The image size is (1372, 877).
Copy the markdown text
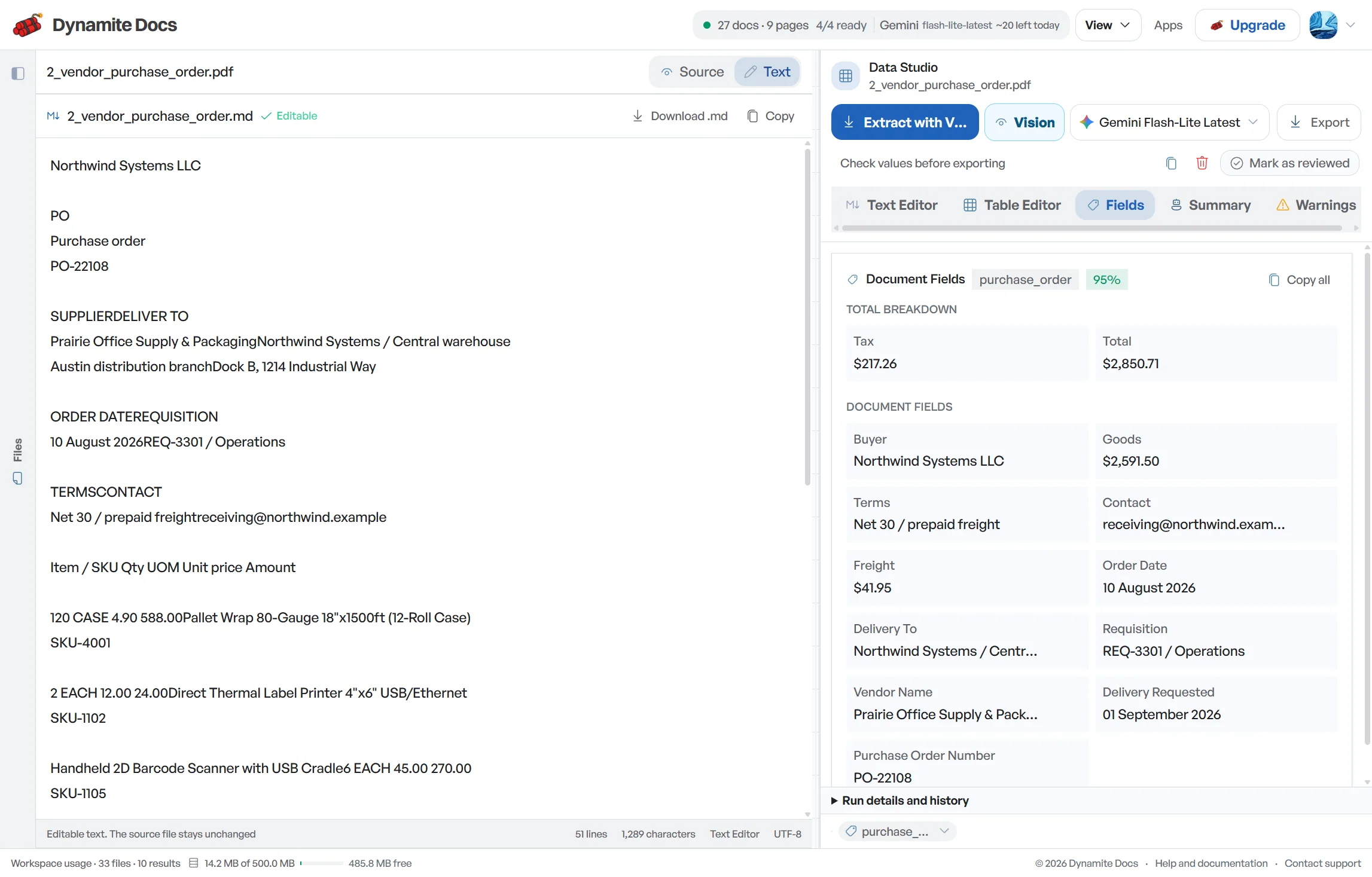coord(771,116)
